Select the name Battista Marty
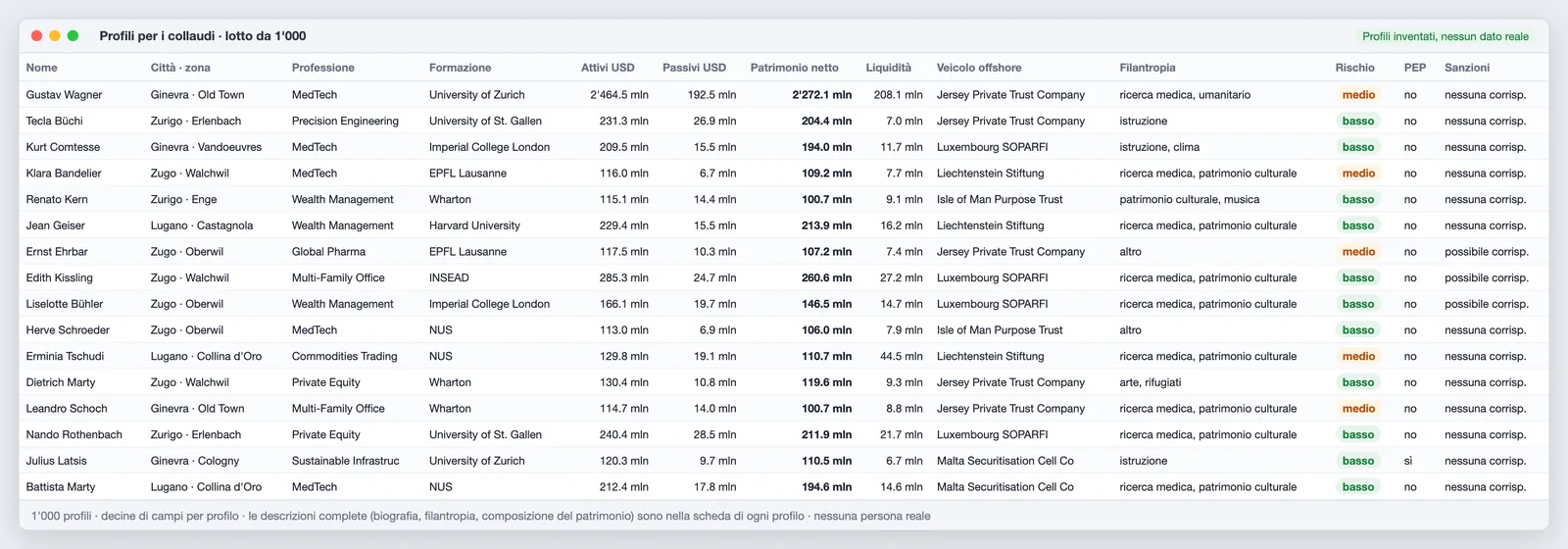This screenshot has width=1568, height=549. [61, 487]
